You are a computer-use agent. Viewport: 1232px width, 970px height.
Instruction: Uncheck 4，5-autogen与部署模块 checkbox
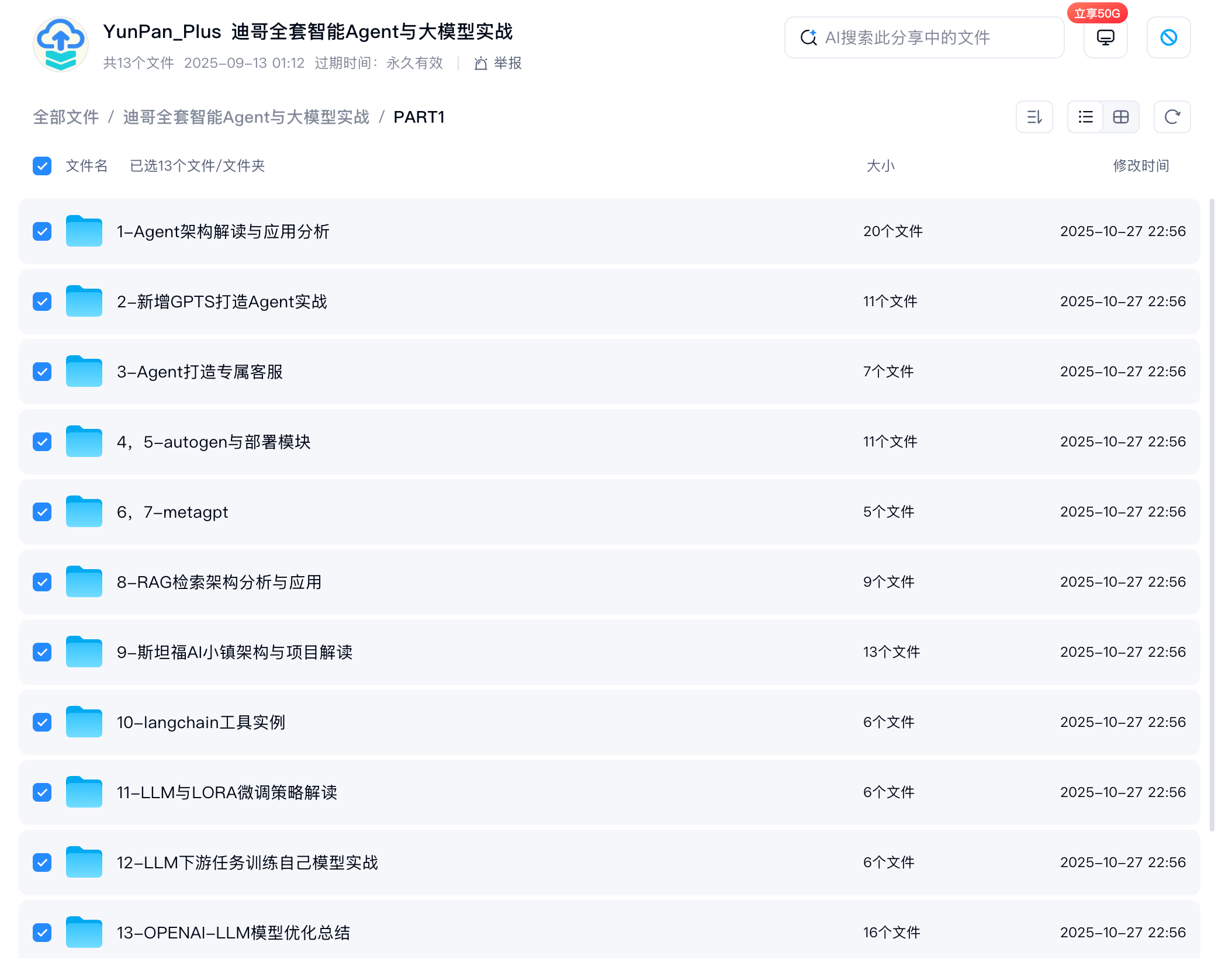pos(42,442)
